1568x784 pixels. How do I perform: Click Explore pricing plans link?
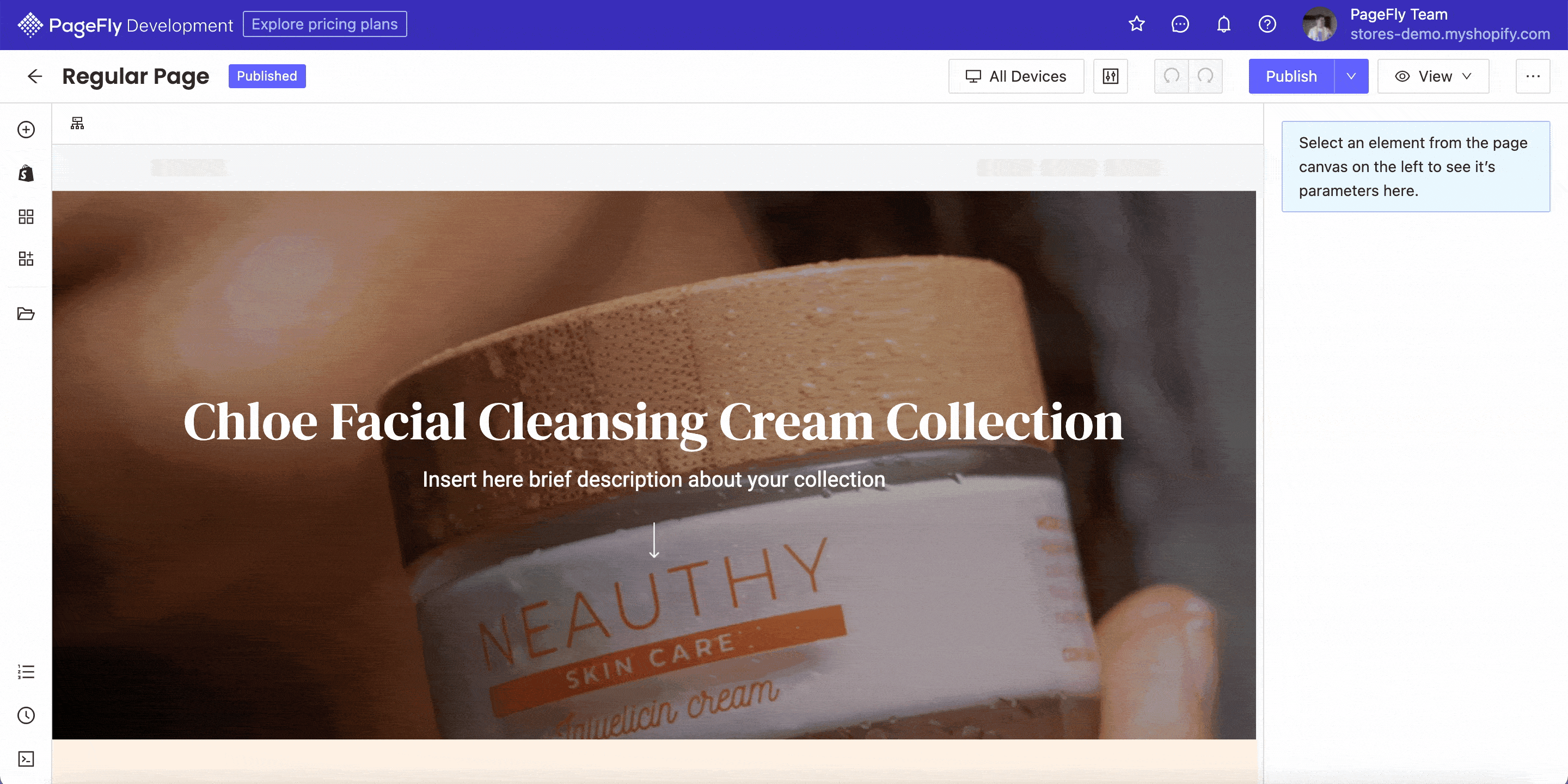[x=324, y=24]
